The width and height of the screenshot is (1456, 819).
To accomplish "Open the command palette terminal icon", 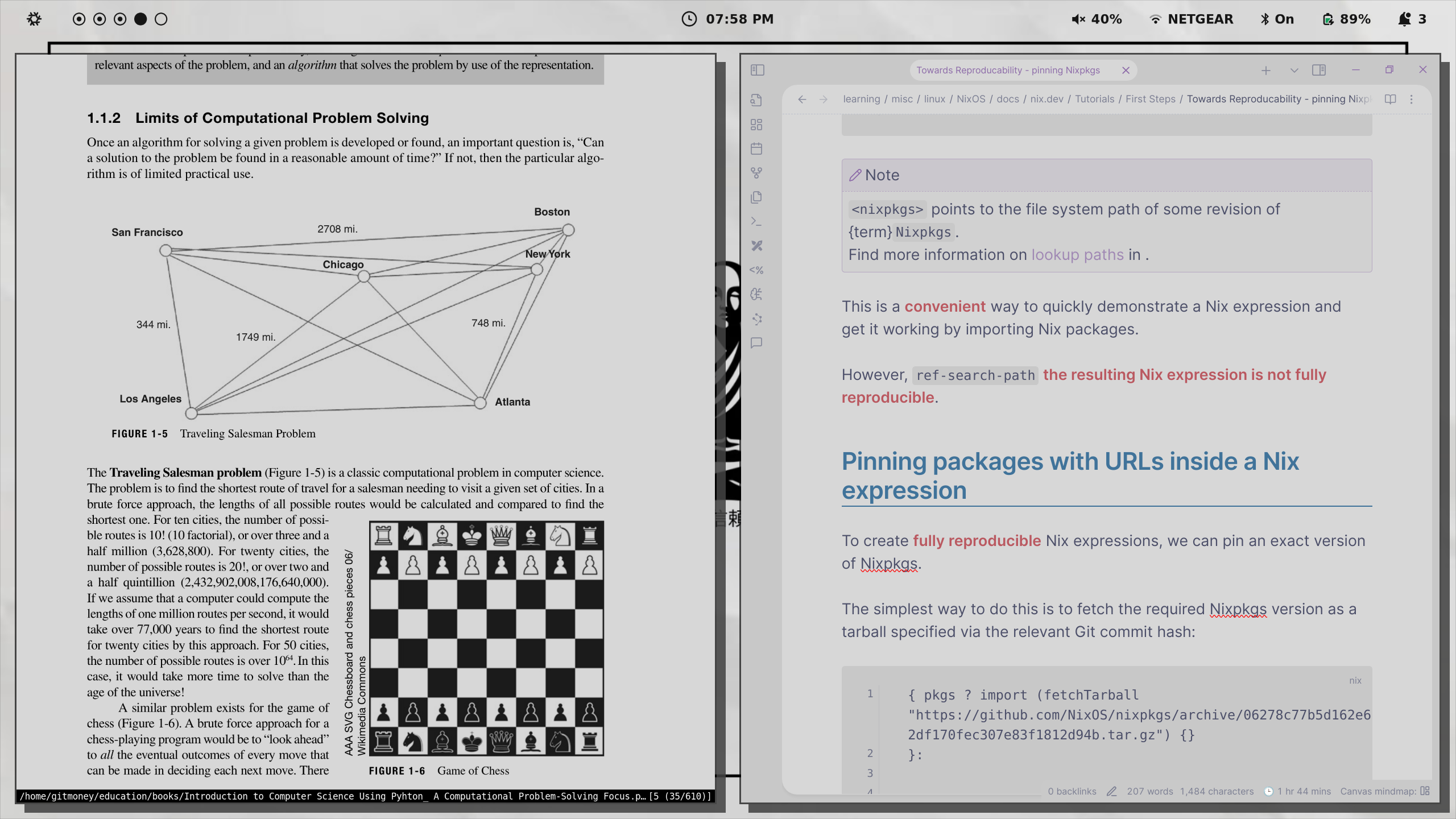I will pos(756,221).
